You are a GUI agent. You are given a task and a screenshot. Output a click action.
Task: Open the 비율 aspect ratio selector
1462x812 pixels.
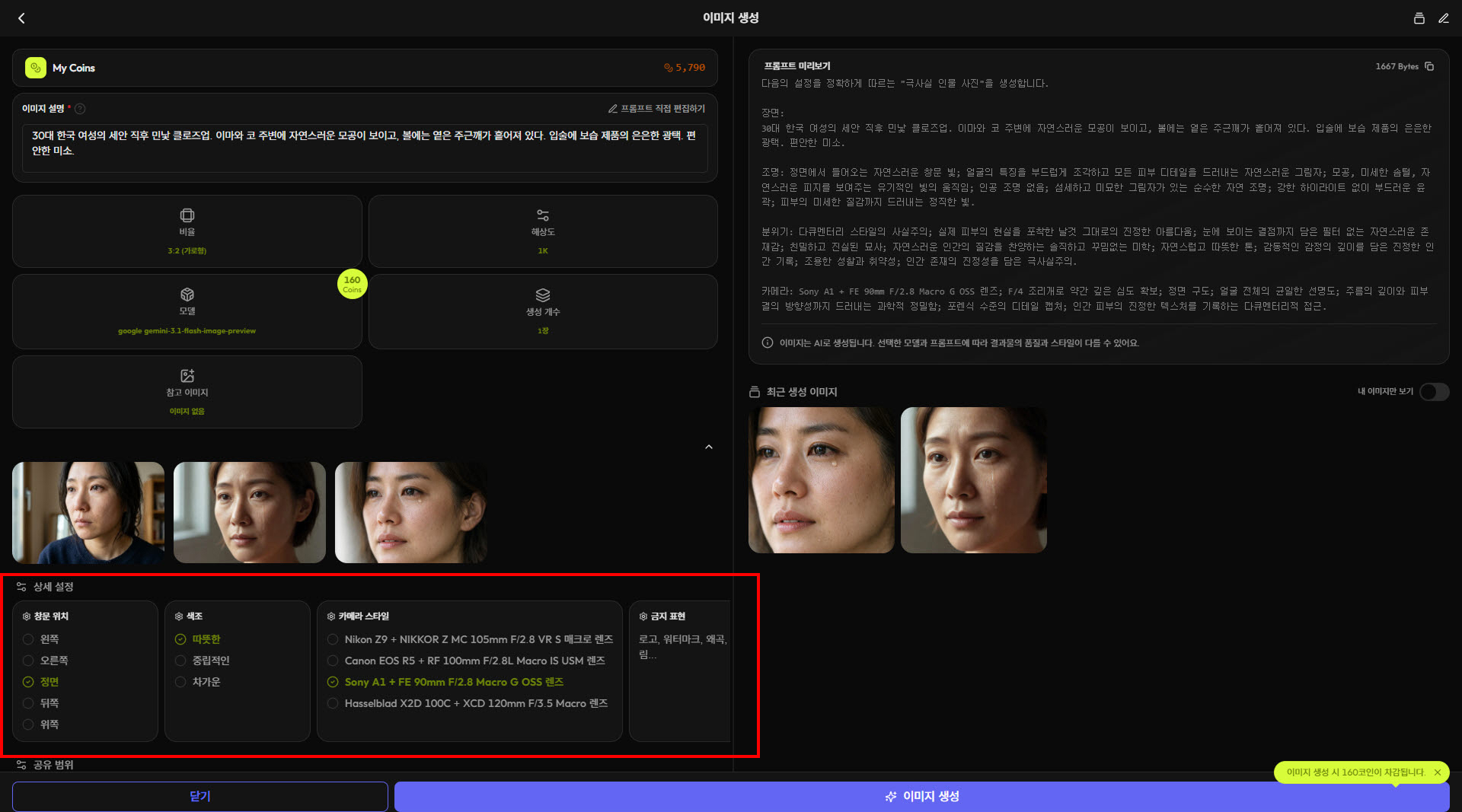coord(187,231)
